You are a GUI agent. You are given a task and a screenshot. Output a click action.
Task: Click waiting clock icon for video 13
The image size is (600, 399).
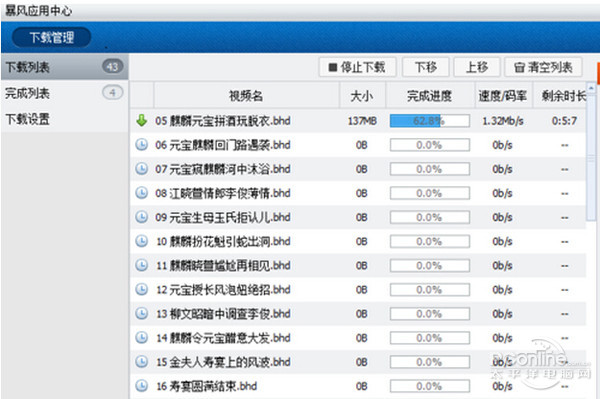(142, 313)
